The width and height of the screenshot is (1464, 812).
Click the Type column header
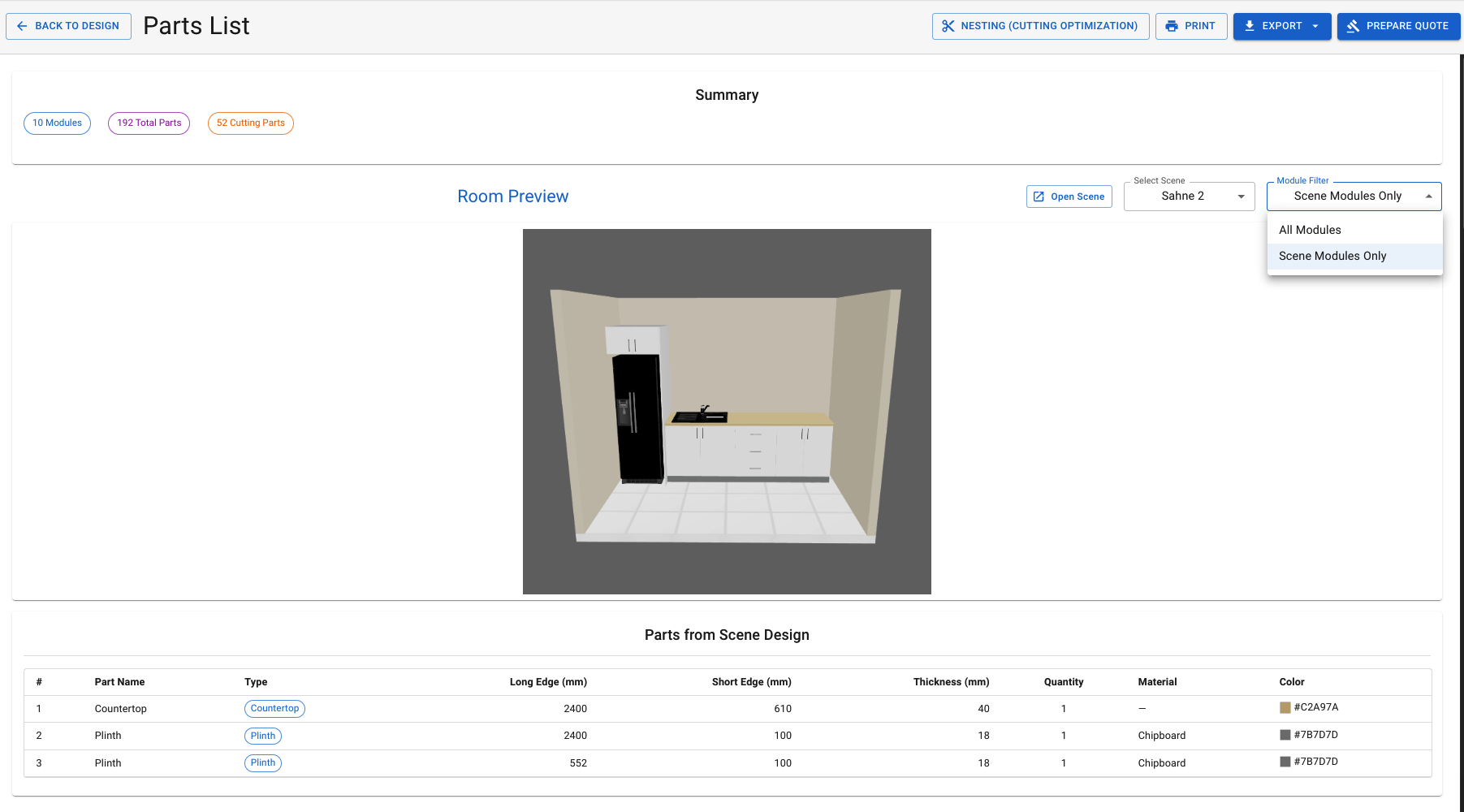[256, 682]
